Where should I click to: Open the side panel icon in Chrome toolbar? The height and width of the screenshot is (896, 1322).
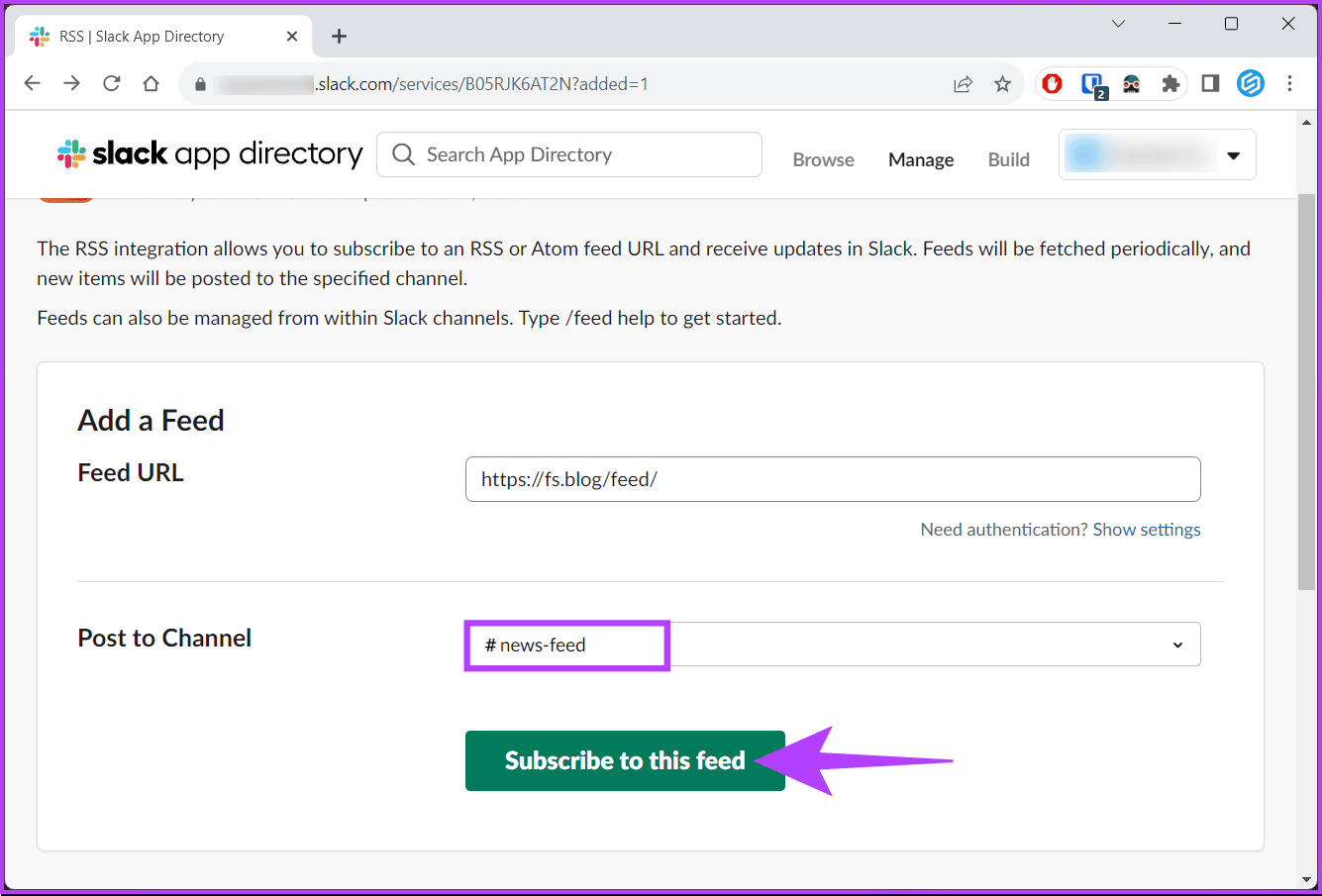pos(1209,83)
